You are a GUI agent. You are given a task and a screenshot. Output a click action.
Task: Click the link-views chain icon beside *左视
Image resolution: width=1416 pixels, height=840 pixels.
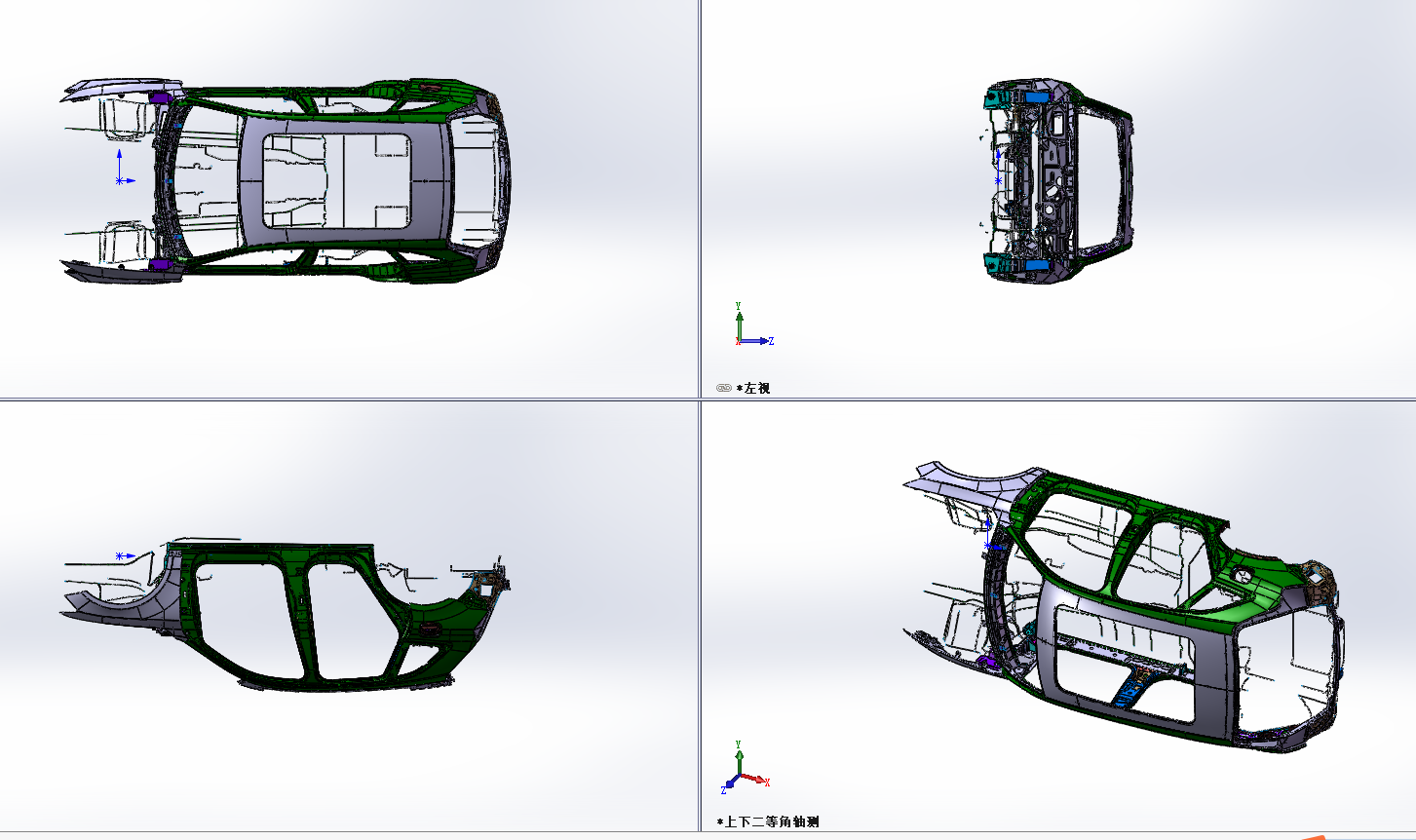pos(723,388)
